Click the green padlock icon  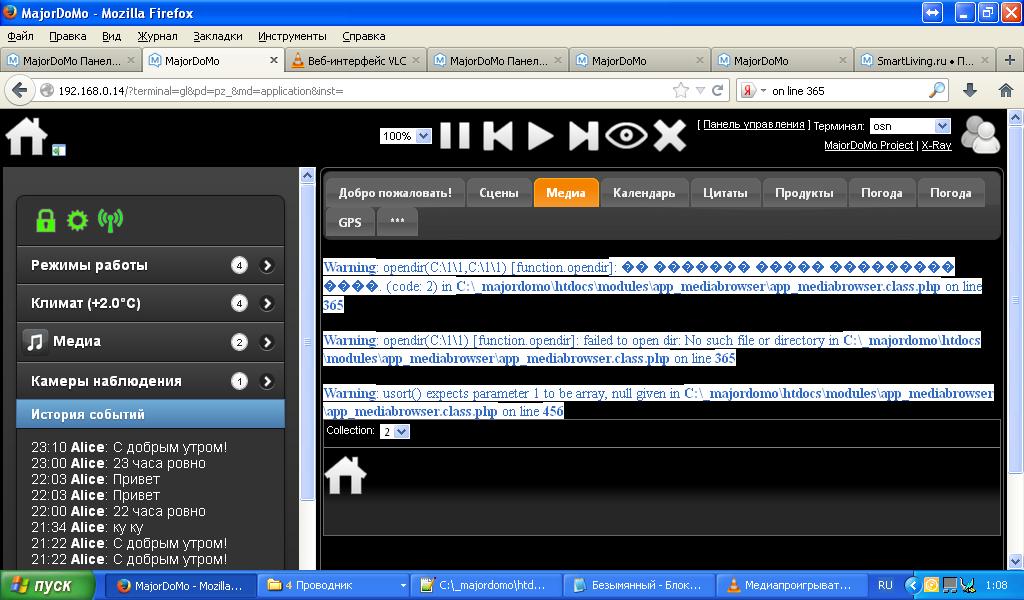click(x=46, y=221)
